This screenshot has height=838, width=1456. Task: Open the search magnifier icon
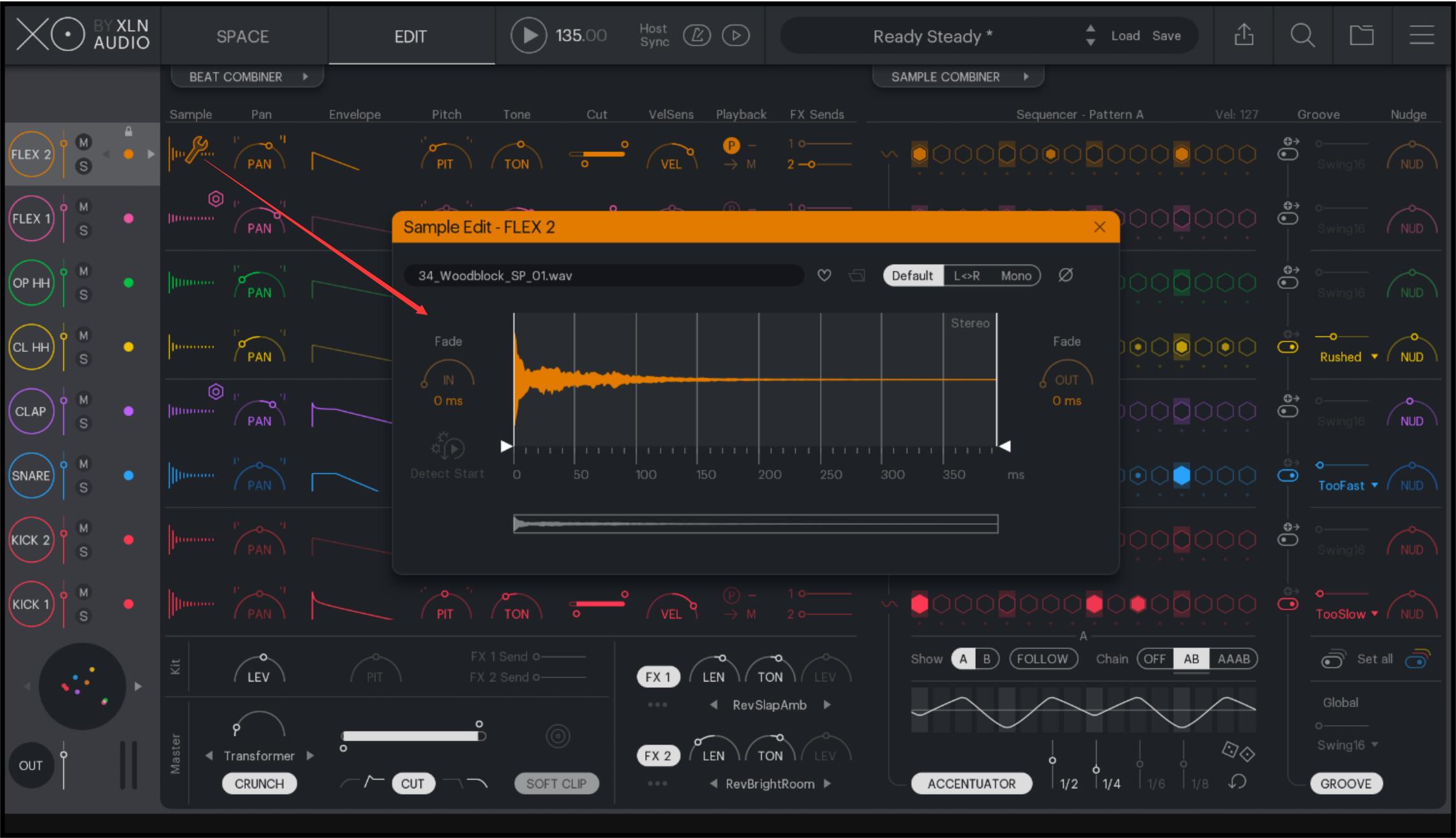coord(1302,36)
